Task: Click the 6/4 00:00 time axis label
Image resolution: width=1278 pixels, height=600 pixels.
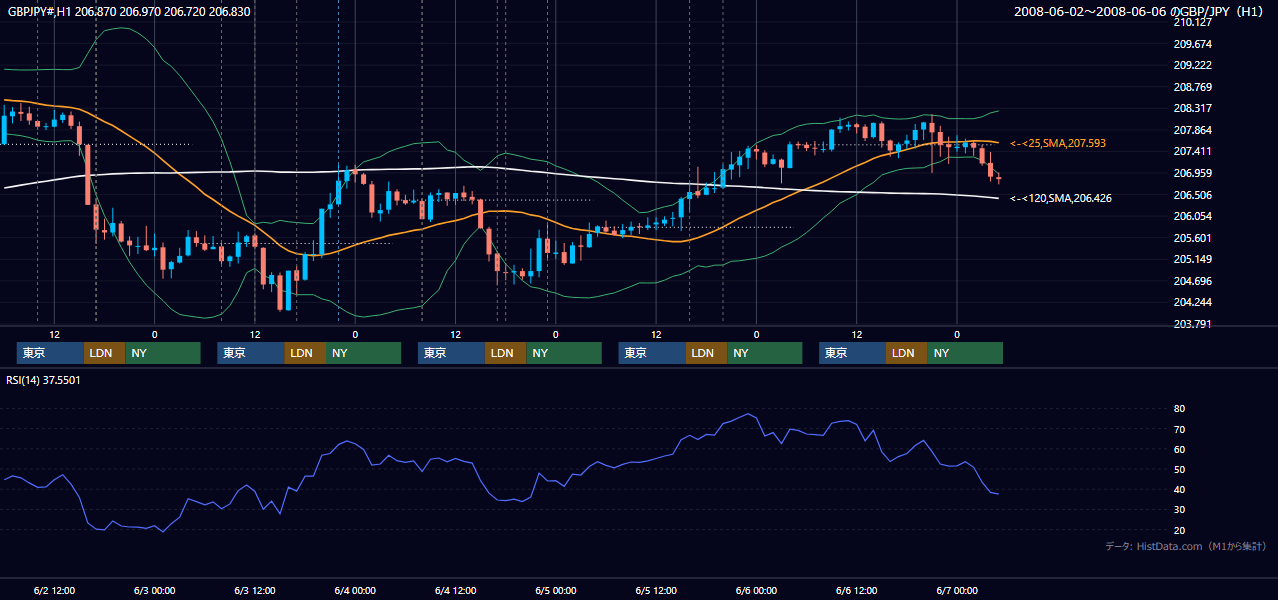Action: click(x=355, y=590)
